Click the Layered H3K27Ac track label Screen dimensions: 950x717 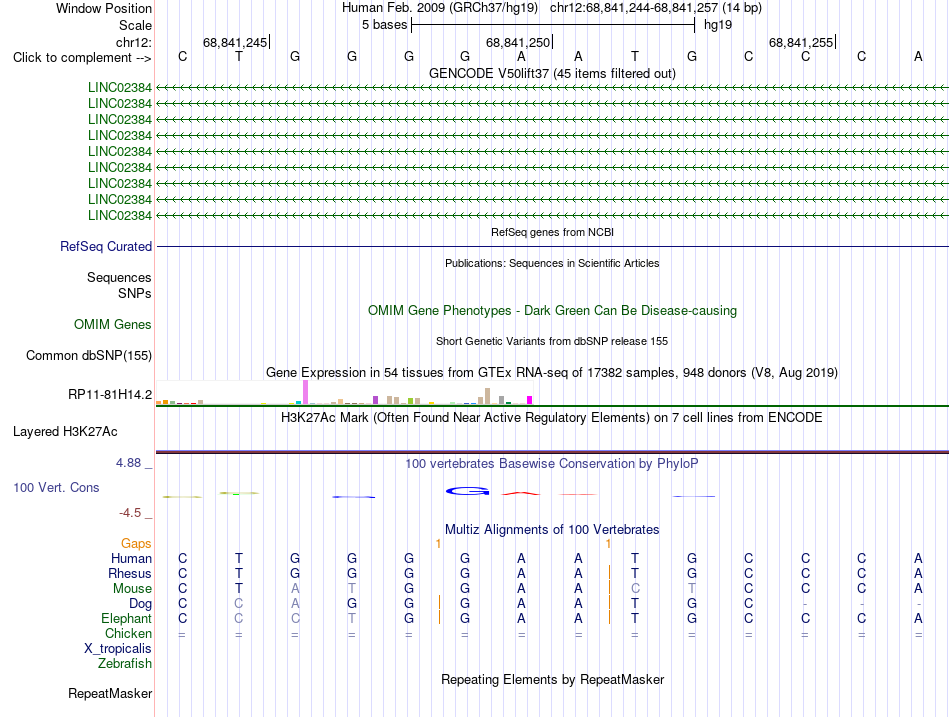65,432
